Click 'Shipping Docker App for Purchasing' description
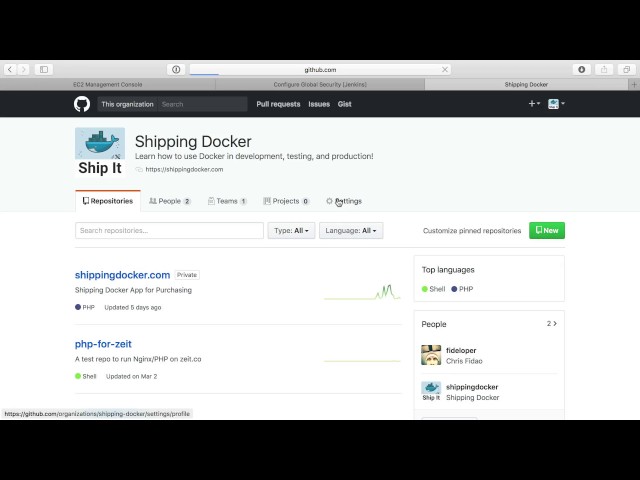The image size is (640, 480). pyautogui.click(x=133, y=290)
